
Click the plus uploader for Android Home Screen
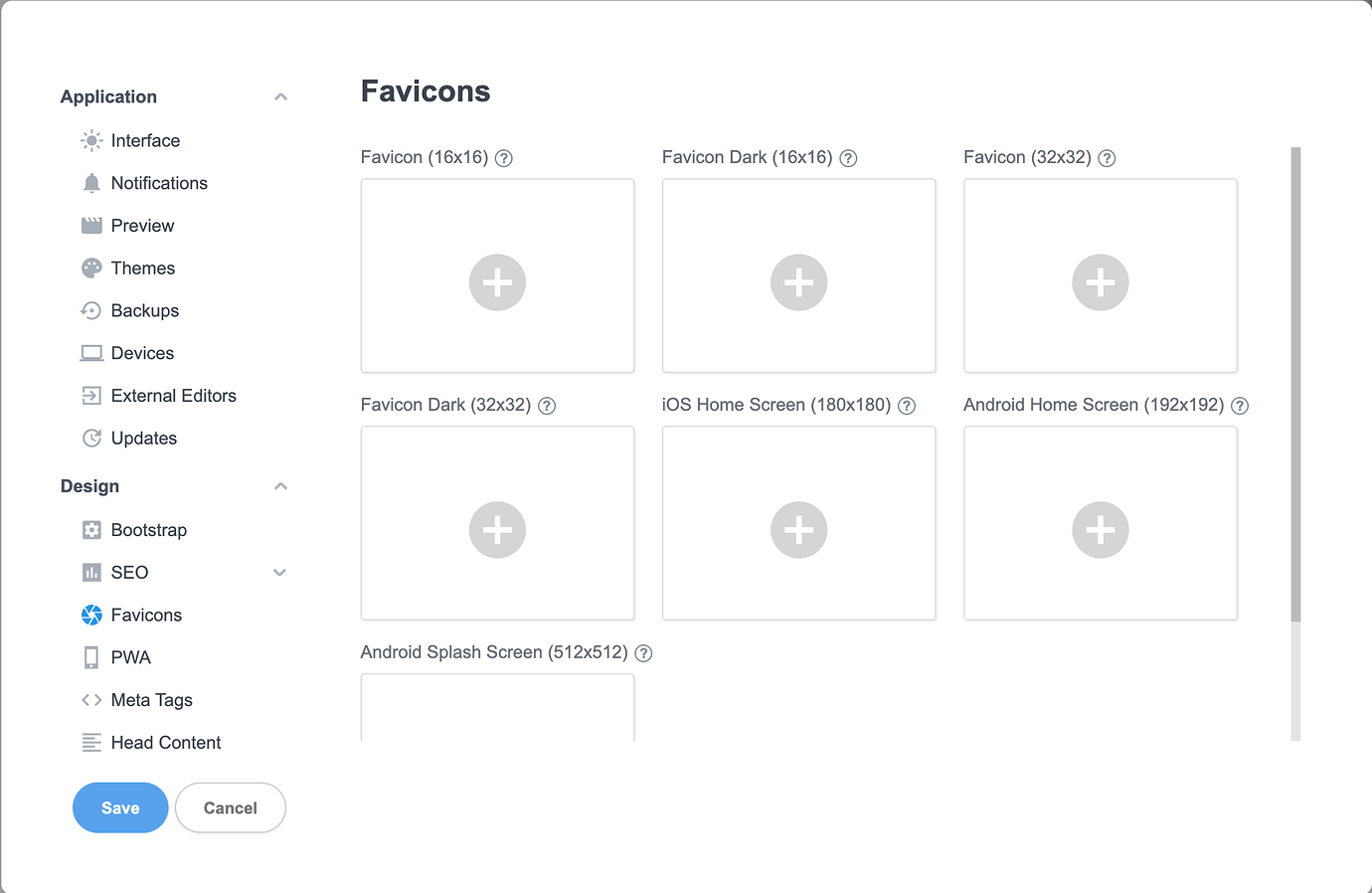(1100, 530)
